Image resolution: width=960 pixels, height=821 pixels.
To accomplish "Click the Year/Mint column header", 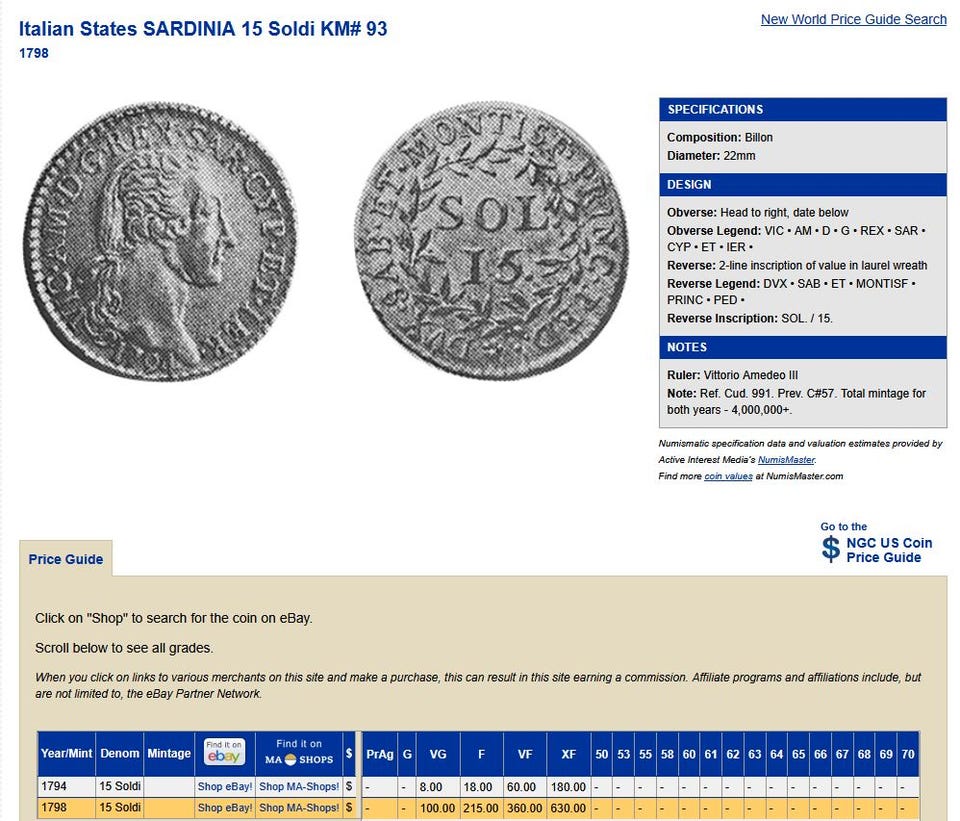I will coord(66,754).
